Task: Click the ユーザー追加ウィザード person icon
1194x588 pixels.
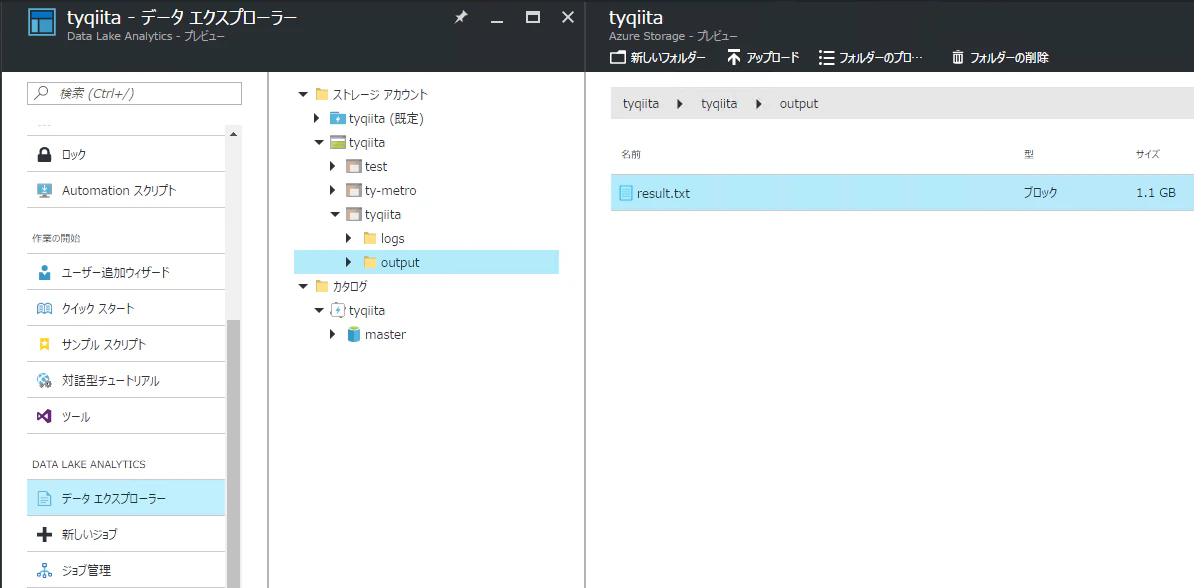Action: pyautogui.click(x=44, y=272)
